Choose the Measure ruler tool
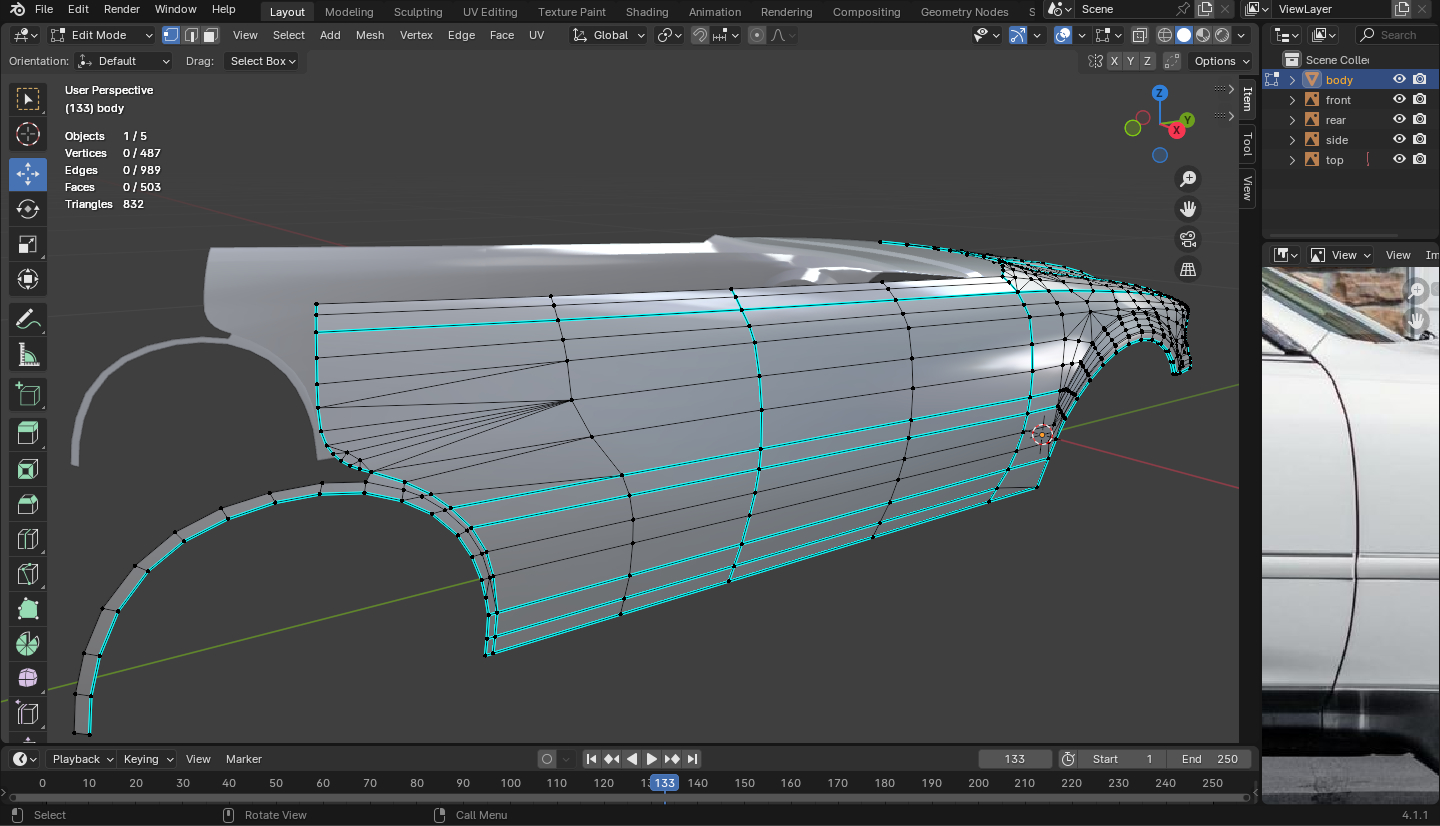 [x=28, y=355]
